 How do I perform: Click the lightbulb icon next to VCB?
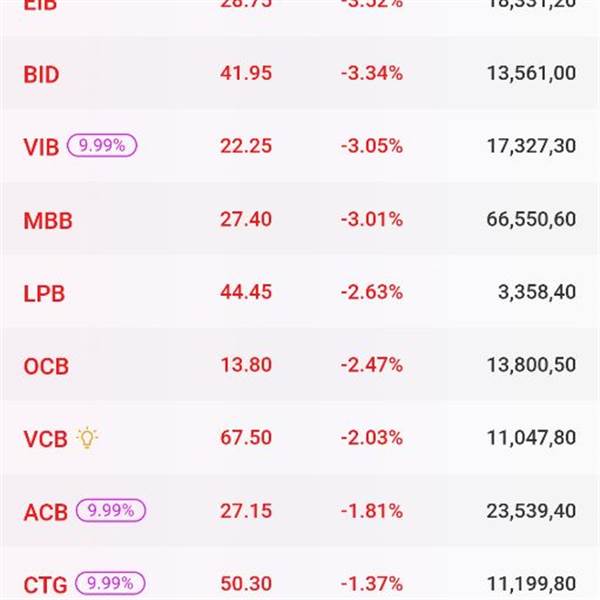pyautogui.click(x=88, y=438)
